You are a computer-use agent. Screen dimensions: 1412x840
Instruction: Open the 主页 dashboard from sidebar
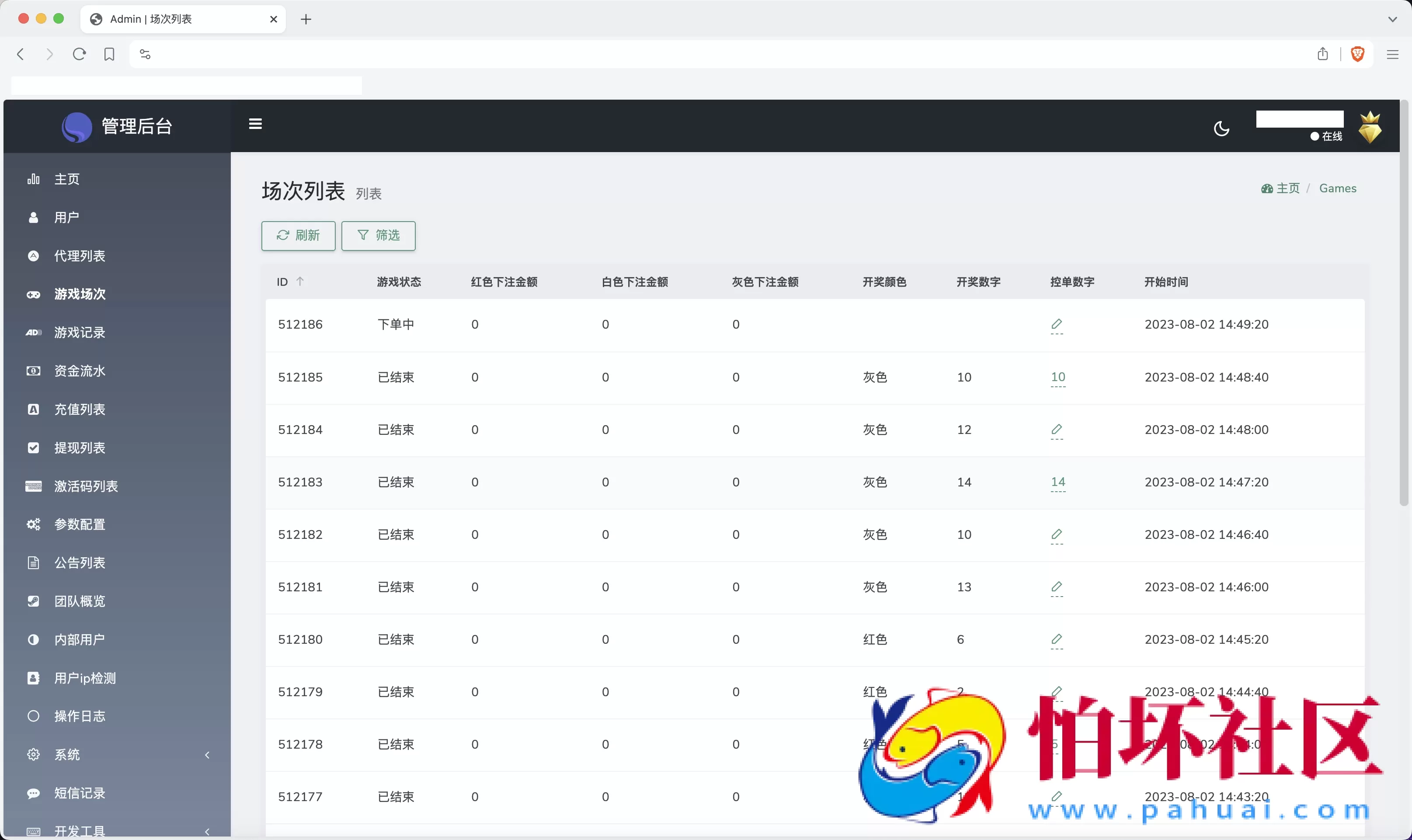point(66,179)
